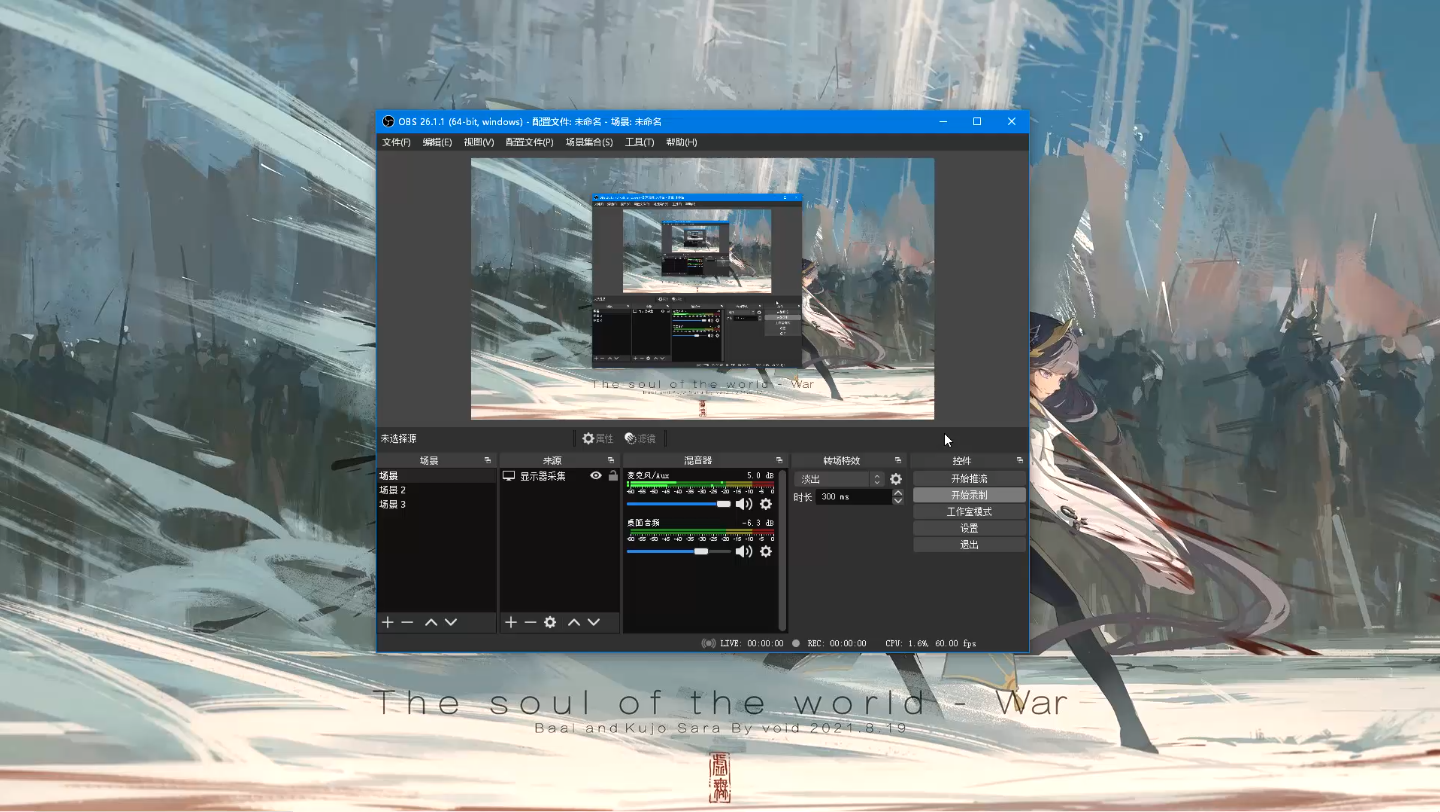Screen dimensions: 1440x812
Task: Add a new source with plus icon
Action: (511, 622)
